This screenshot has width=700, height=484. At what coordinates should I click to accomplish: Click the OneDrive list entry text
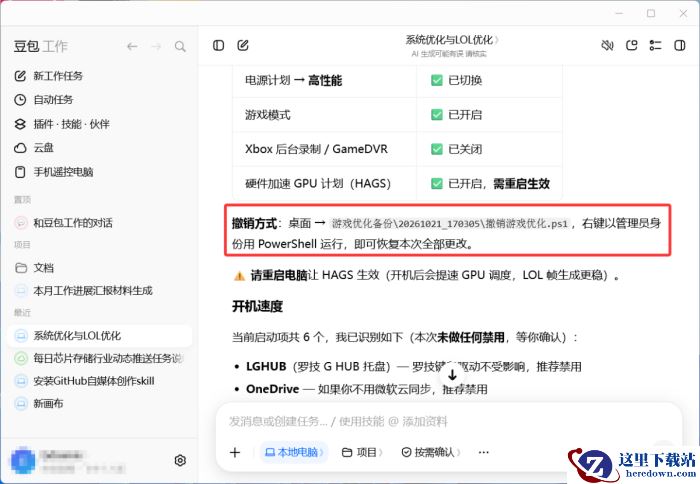point(367,389)
